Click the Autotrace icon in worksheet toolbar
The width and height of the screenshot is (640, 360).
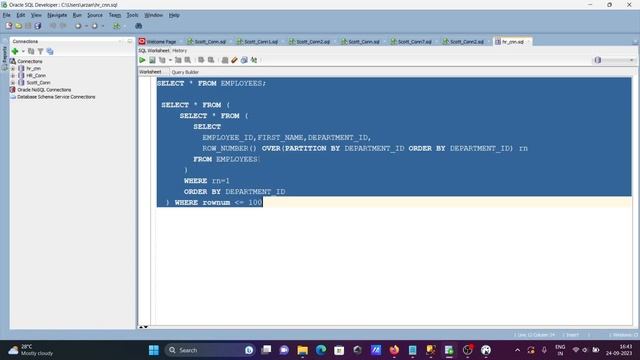point(178,60)
